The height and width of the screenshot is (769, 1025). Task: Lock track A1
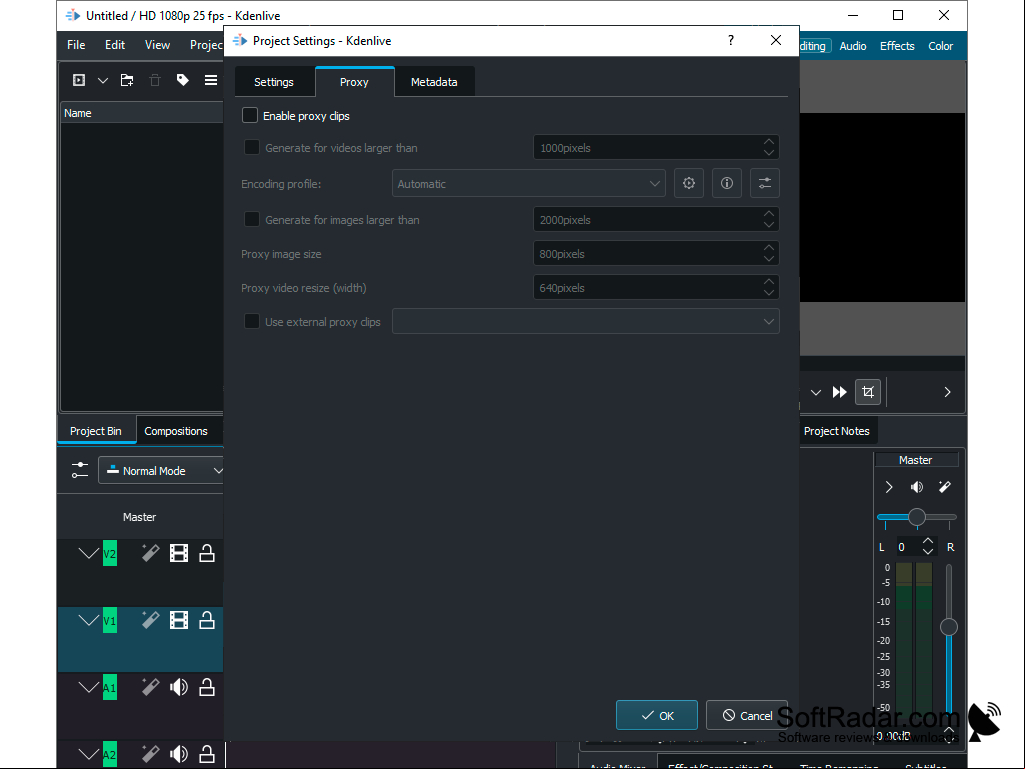[x=207, y=687]
